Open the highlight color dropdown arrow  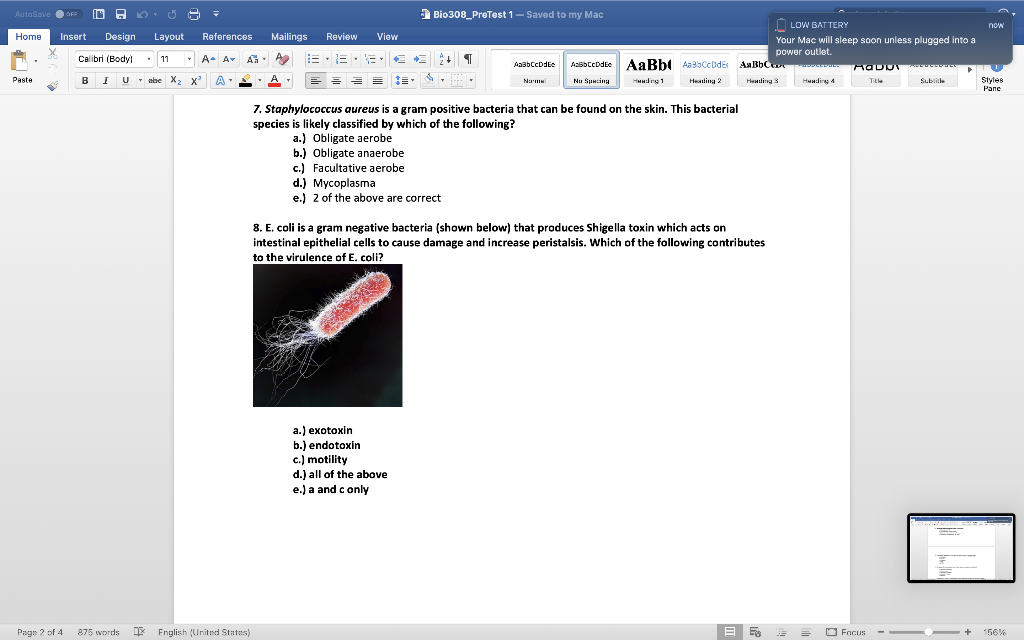pyautogui.click(x=260, y=80)
